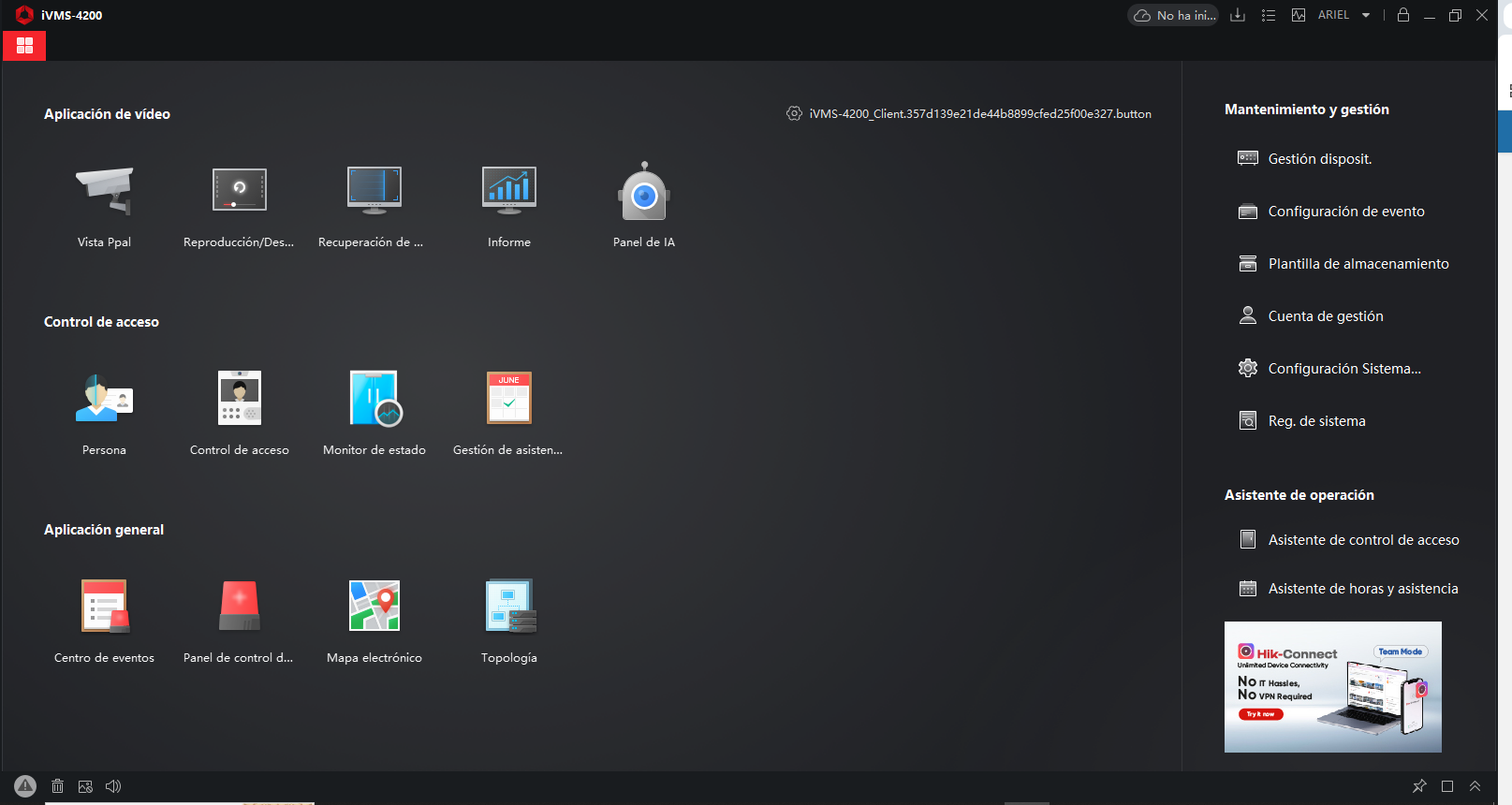Image resolution: width=1512 pixels, height=805 pixels.
Task: Open Gestión disposit. from maintenance menu
Action: tap(1319, 159)
